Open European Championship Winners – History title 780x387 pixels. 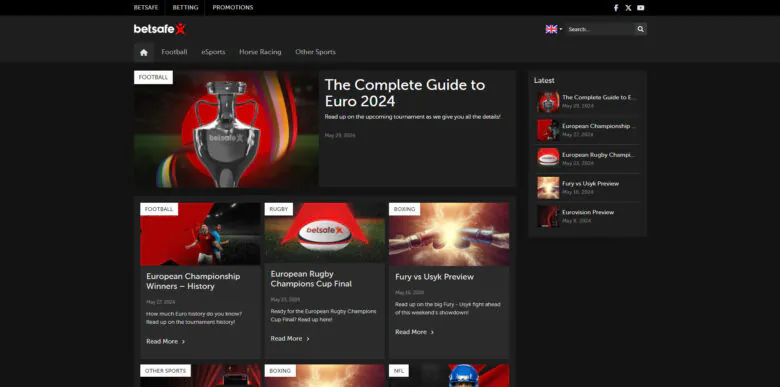click(193, 282)
